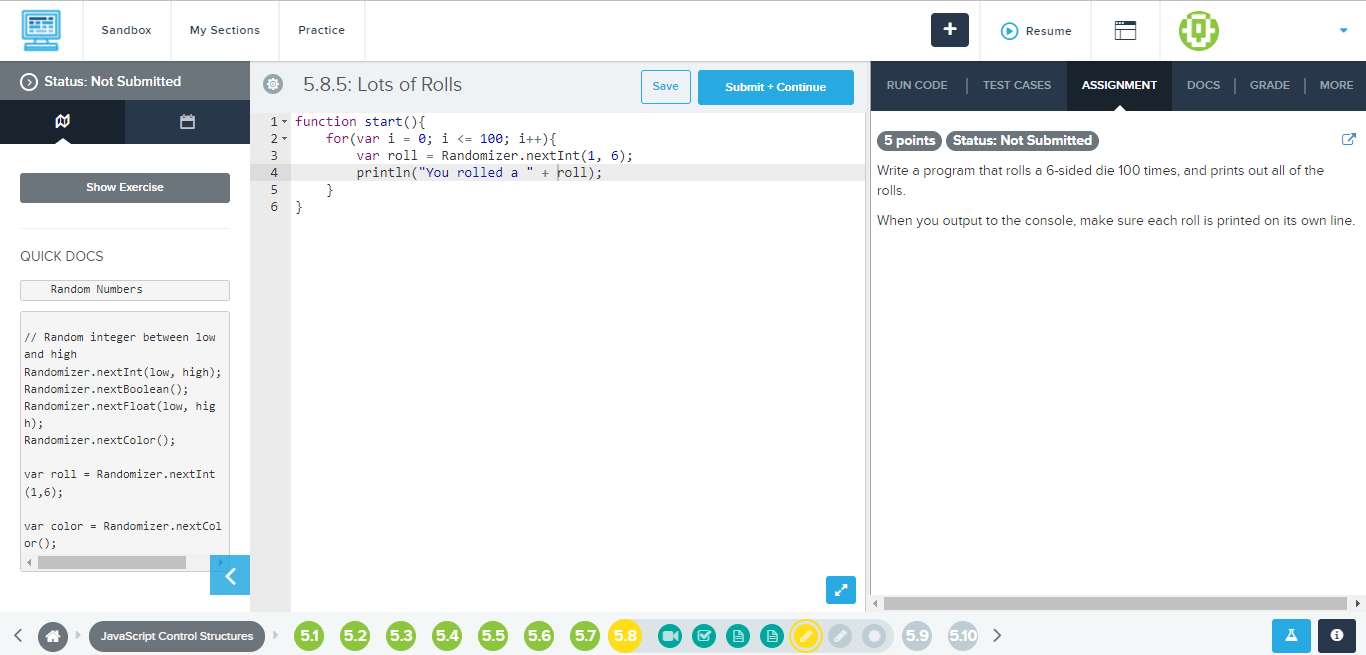Switch to the TEST CASES tab
Screen dimensions: 1366x655
pos(1017,86)
